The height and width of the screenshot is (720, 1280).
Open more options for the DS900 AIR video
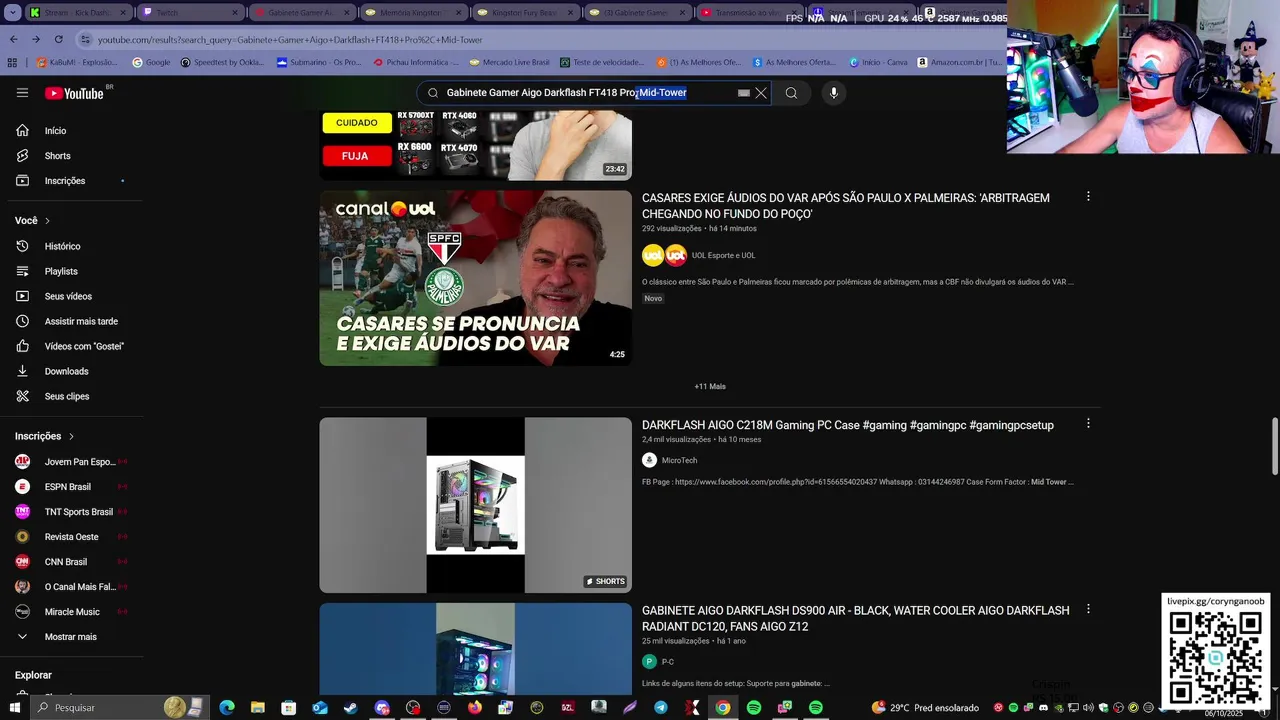(1088, 609)
